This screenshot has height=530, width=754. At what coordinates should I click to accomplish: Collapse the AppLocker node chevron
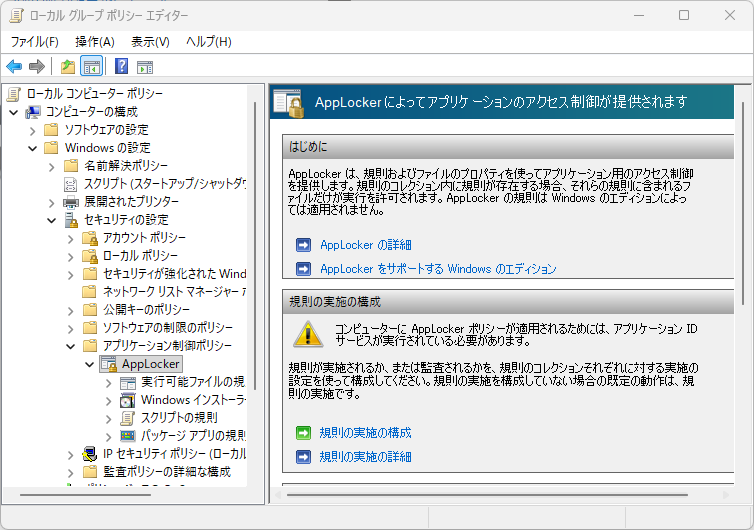[88, 364]
